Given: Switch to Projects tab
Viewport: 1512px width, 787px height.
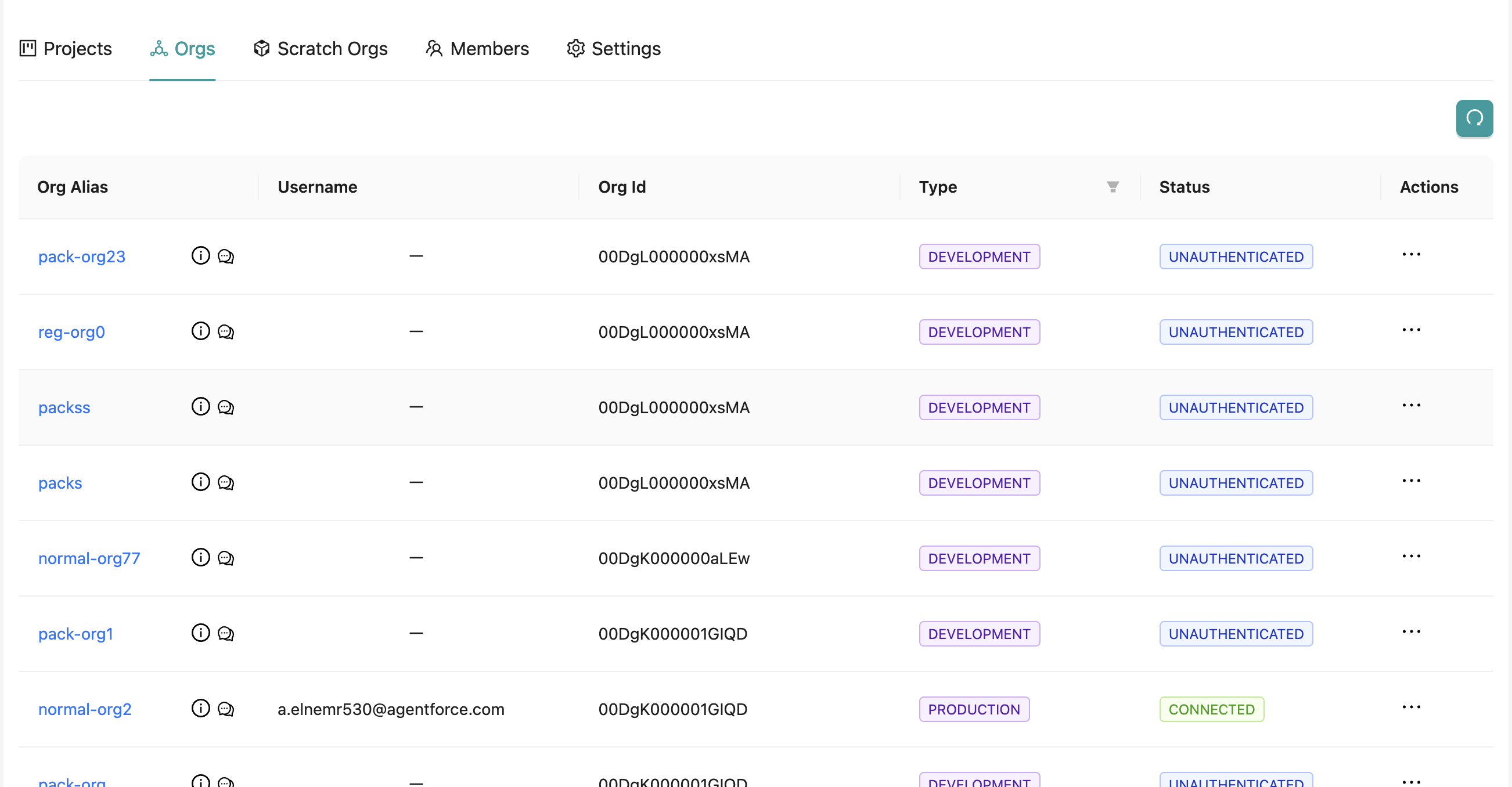Looking at the screenshot, I should [x=66, y=49].
